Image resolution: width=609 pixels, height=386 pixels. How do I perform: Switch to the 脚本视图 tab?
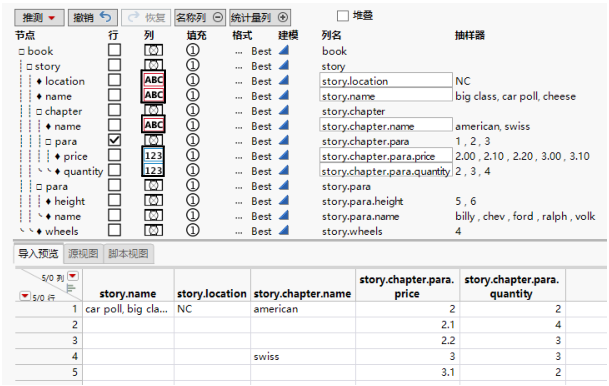coord(129,254)
